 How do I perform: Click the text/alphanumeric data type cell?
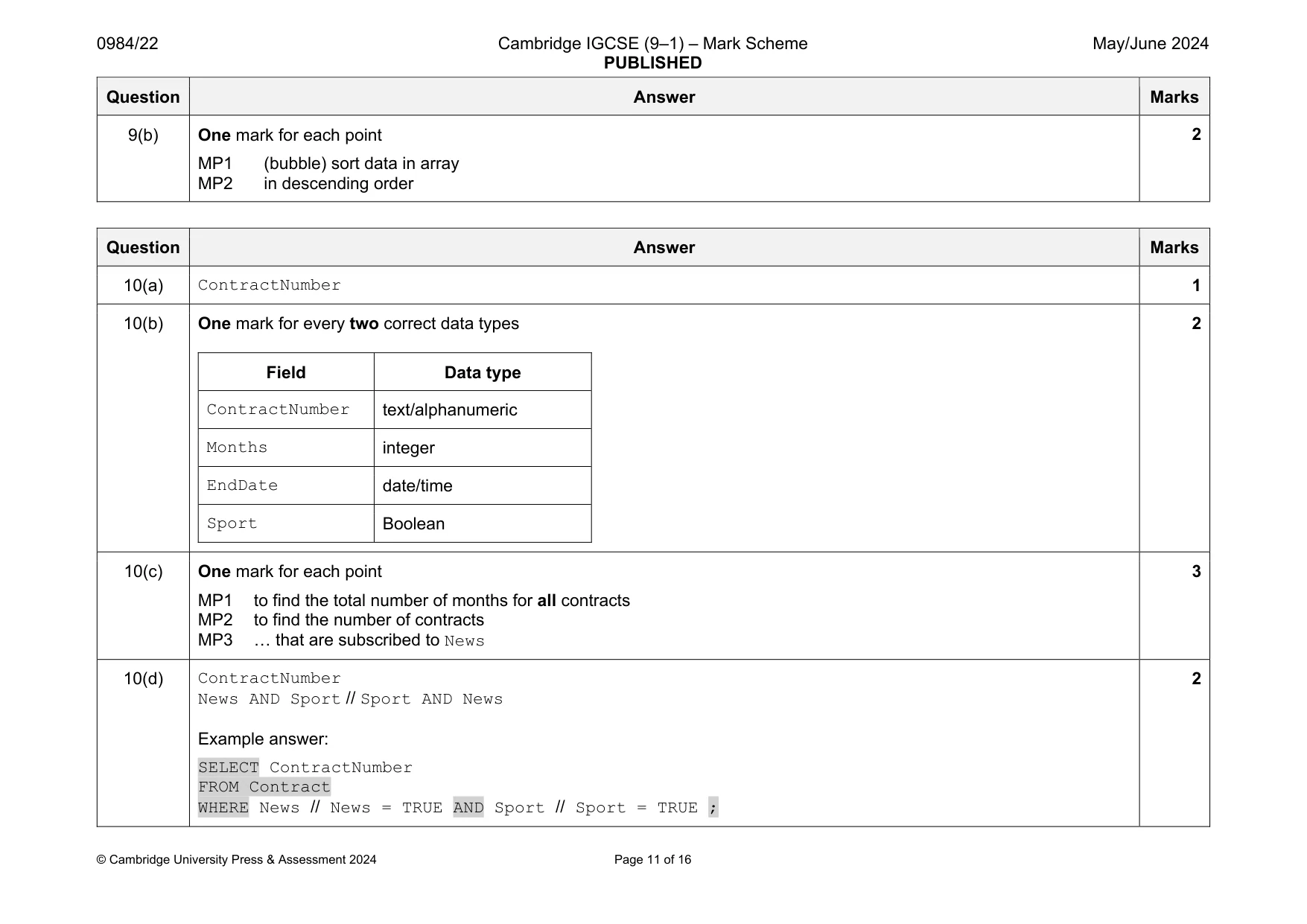pyautogui.click(x=483, y=410)
